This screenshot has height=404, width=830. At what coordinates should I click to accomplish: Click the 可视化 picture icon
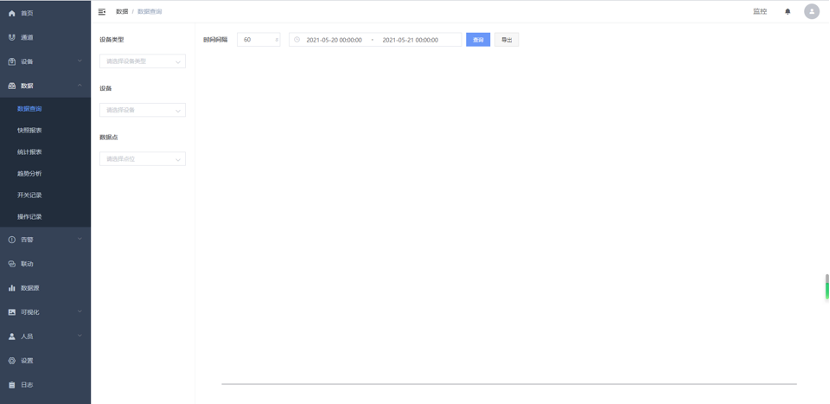point(12,312)
